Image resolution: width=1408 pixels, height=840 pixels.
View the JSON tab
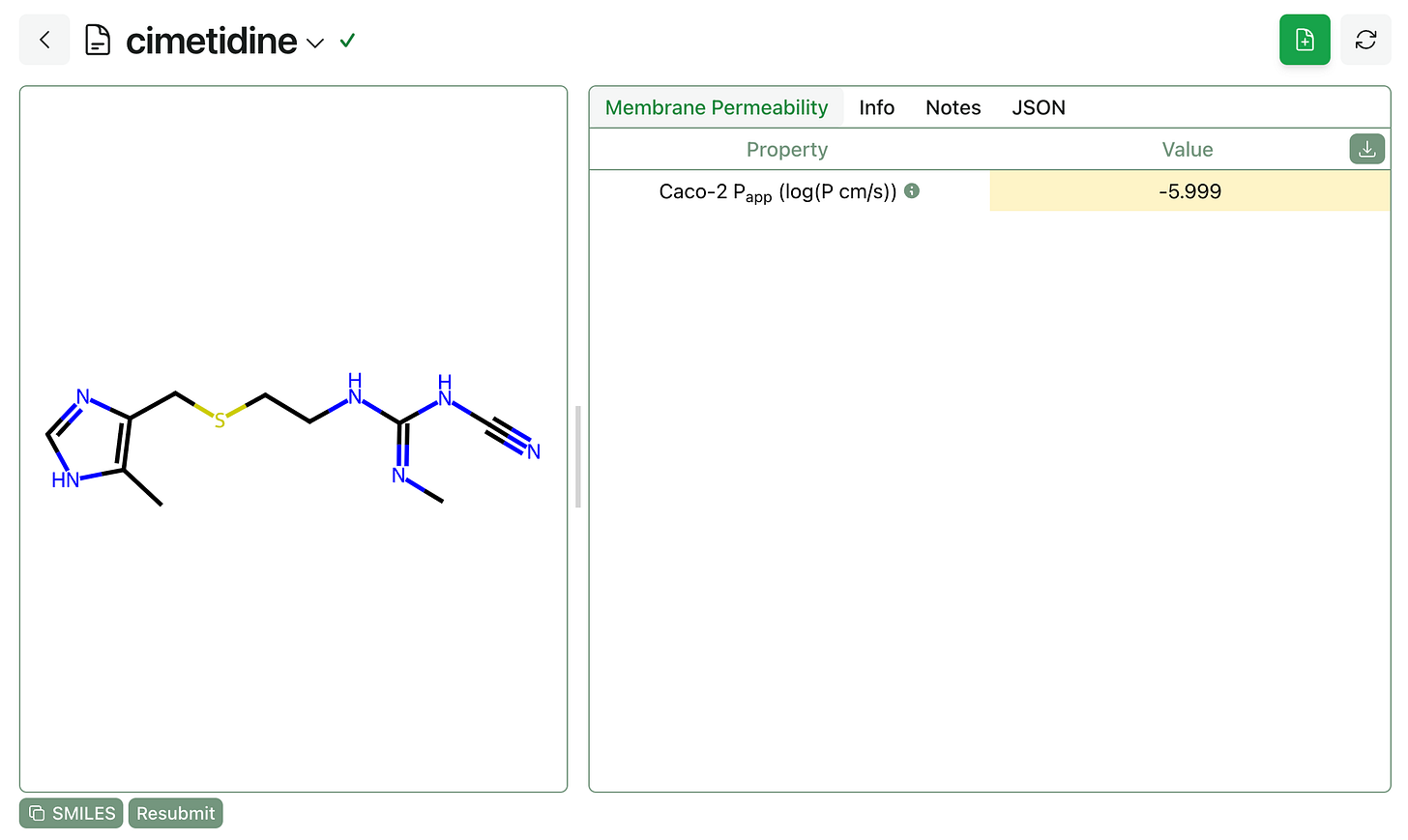click(1039, 107)
